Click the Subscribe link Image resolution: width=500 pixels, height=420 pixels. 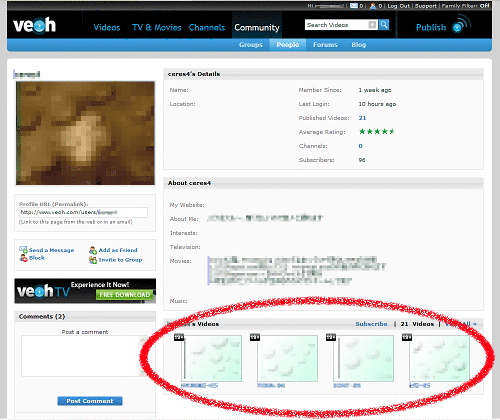pos(371,324)
